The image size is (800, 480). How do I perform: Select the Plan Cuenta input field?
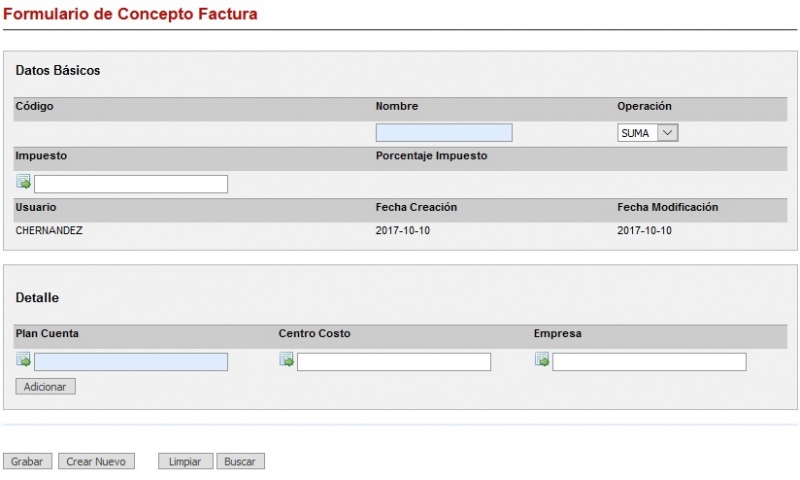pyautogui.click(x=131, y=362)
